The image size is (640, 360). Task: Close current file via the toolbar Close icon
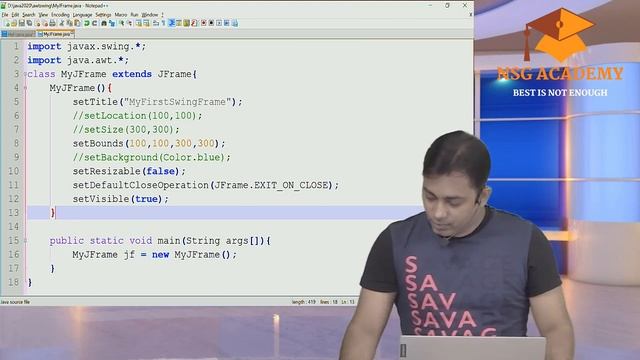38,23
